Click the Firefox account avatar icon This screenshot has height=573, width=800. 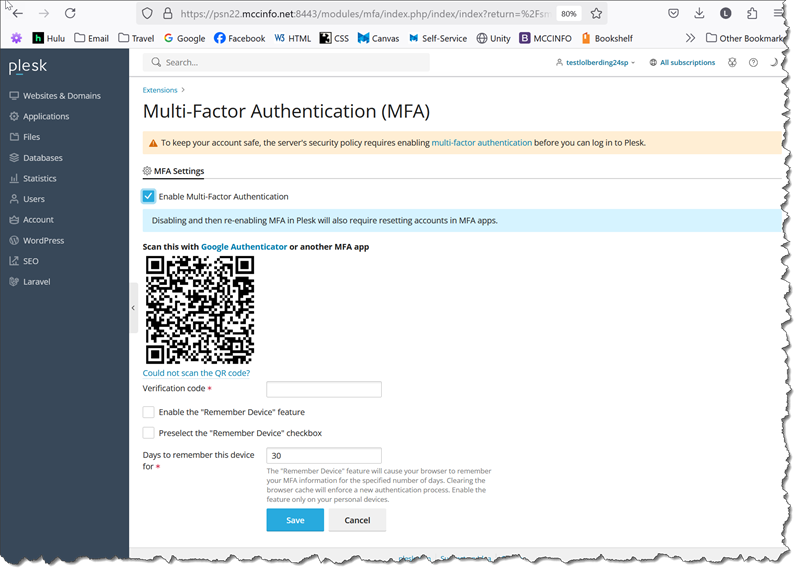[x=726, y=14]
